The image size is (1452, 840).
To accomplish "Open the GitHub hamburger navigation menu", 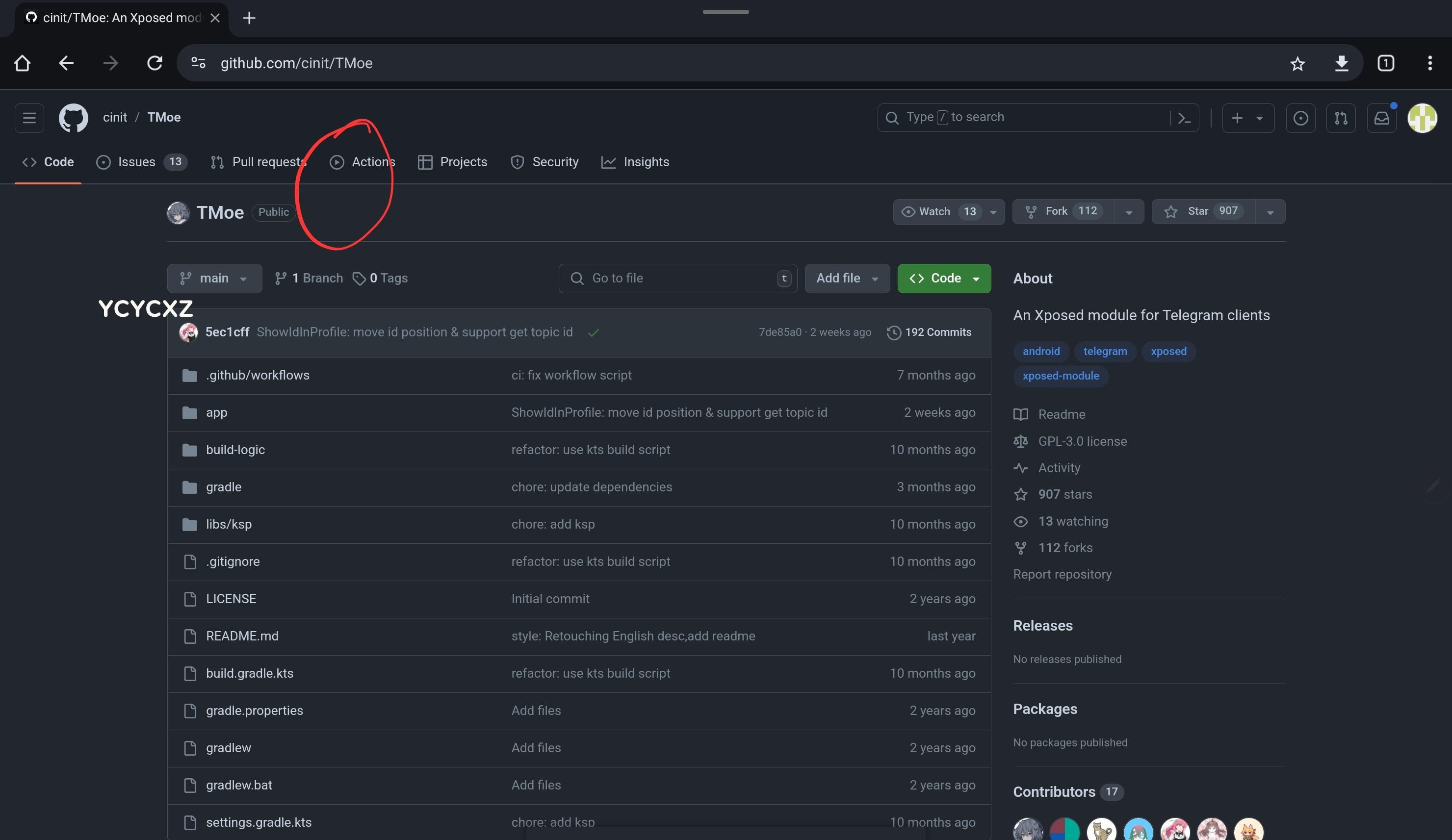I will coord(29,118).
